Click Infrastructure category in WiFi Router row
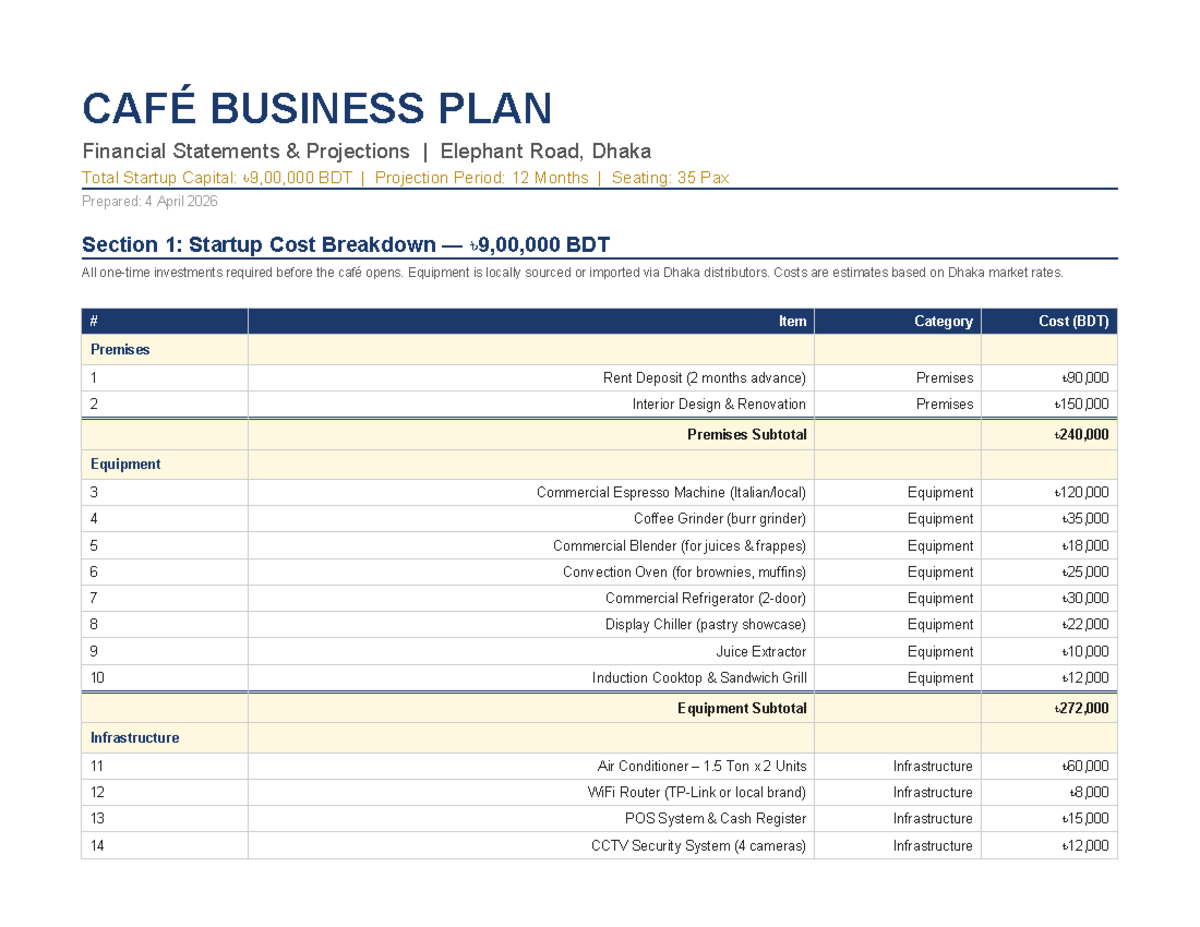Viewport: 1200px width, 927px height. pyautogui.click(x=898, y=792)
